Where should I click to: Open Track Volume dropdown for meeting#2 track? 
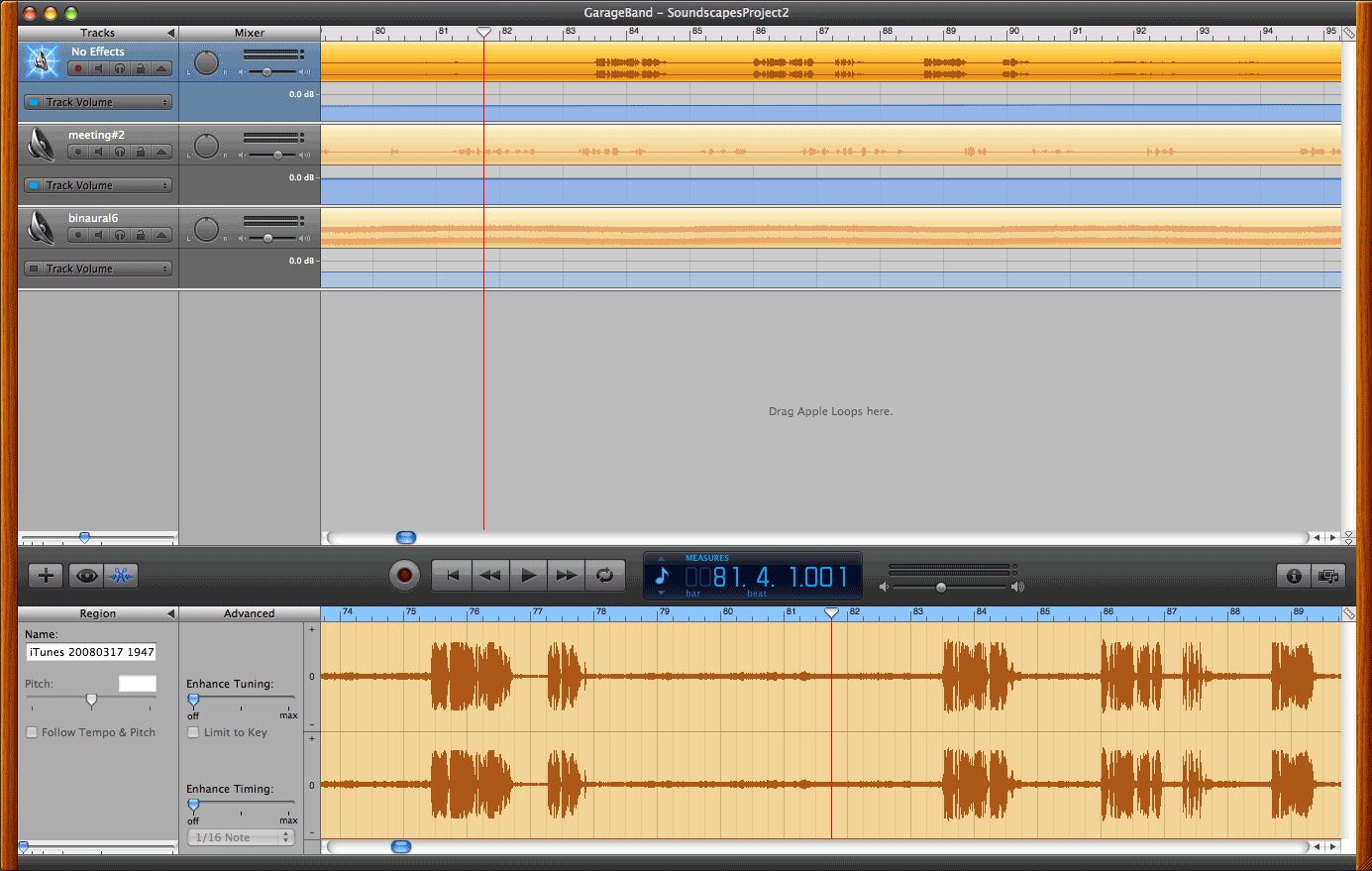tap(107, 185)
